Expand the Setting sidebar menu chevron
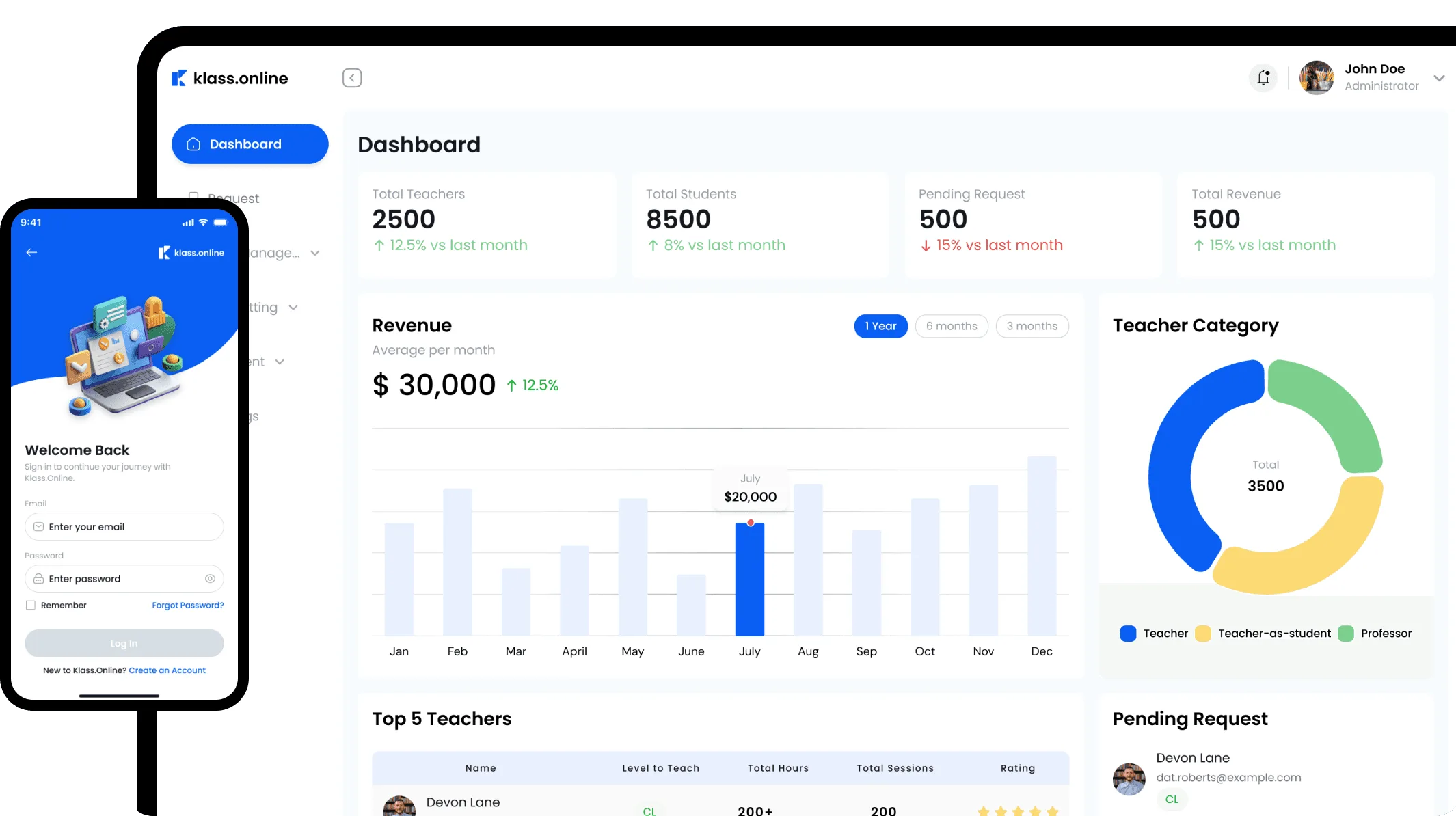This screenshot has width=1456, height=816. (x=293, y=308)
